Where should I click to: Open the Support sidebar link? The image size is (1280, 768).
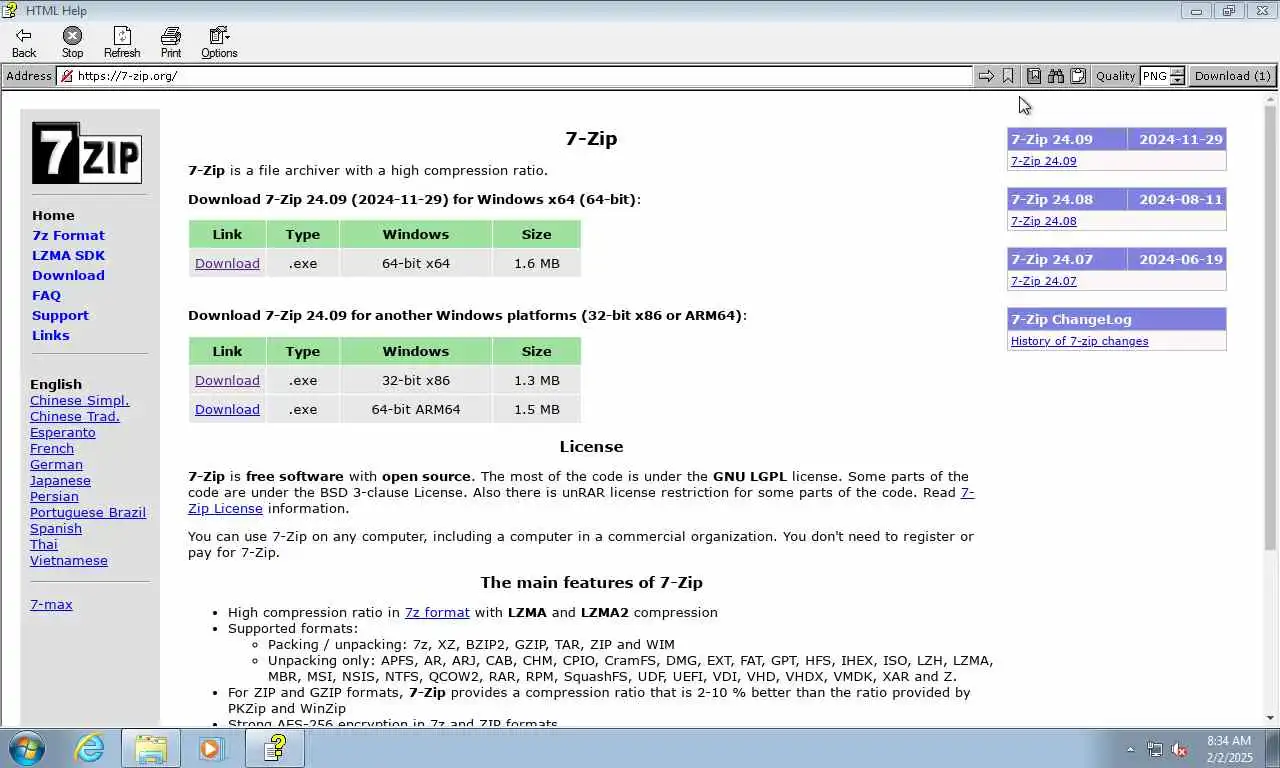pyautogui.click(x=60, y=315)
